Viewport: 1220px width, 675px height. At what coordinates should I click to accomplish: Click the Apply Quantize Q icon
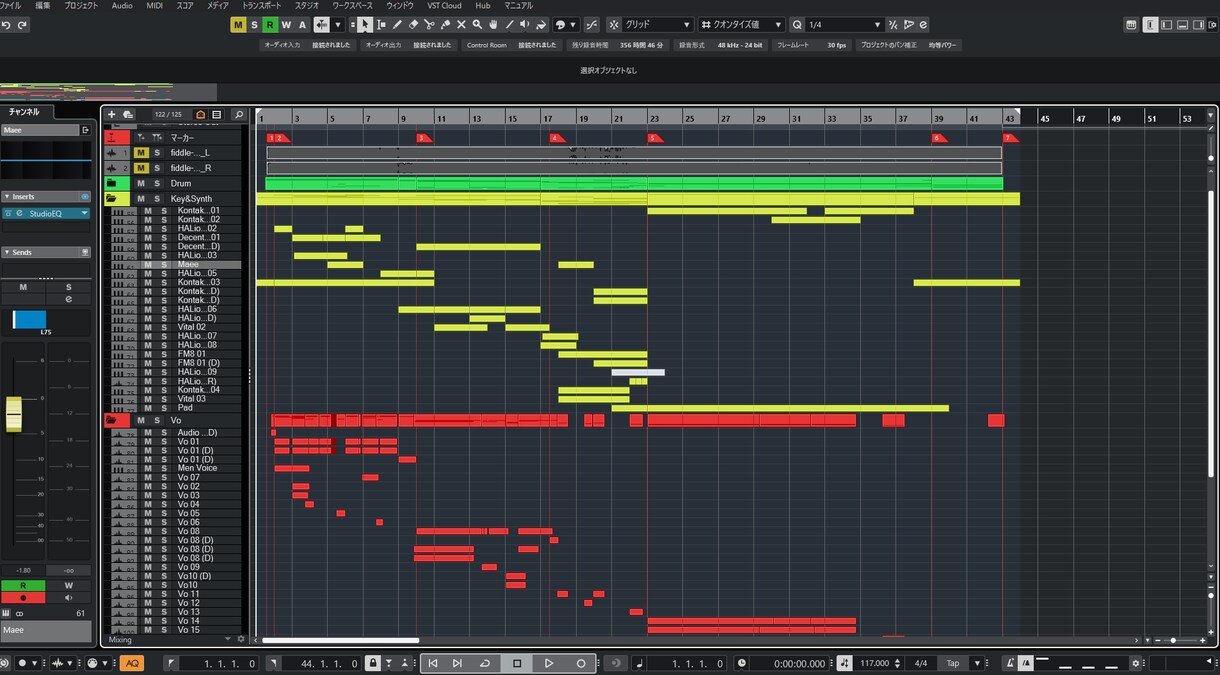(x=797, y=24)
